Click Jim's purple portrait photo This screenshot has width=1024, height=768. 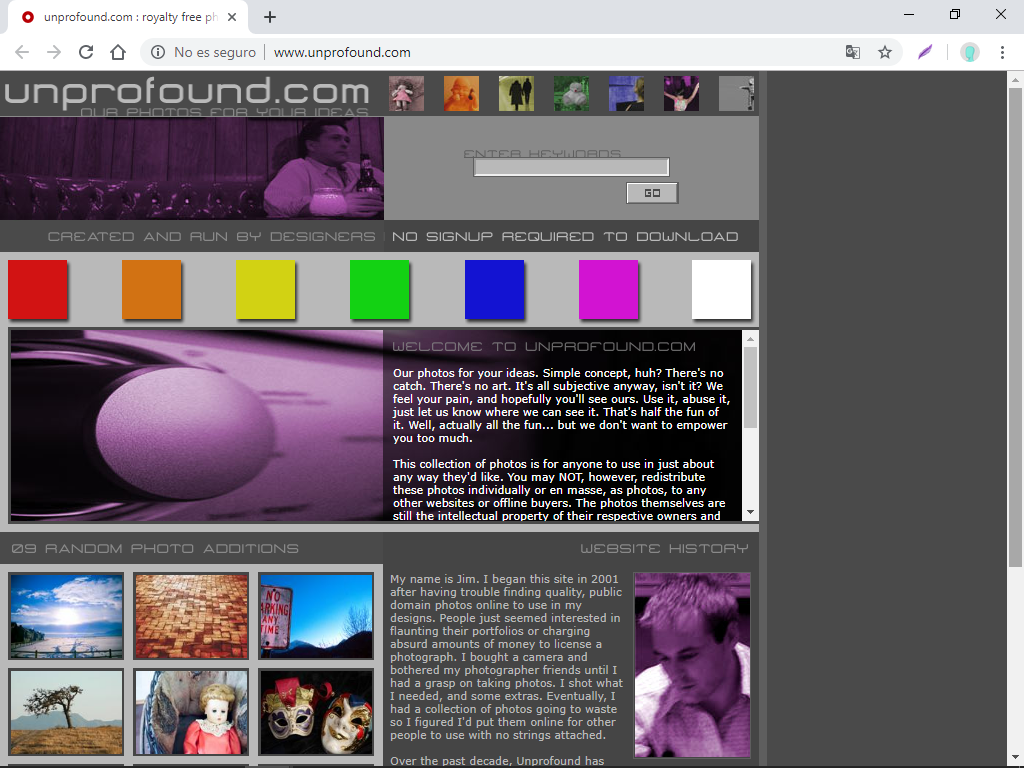click(692, 665)
